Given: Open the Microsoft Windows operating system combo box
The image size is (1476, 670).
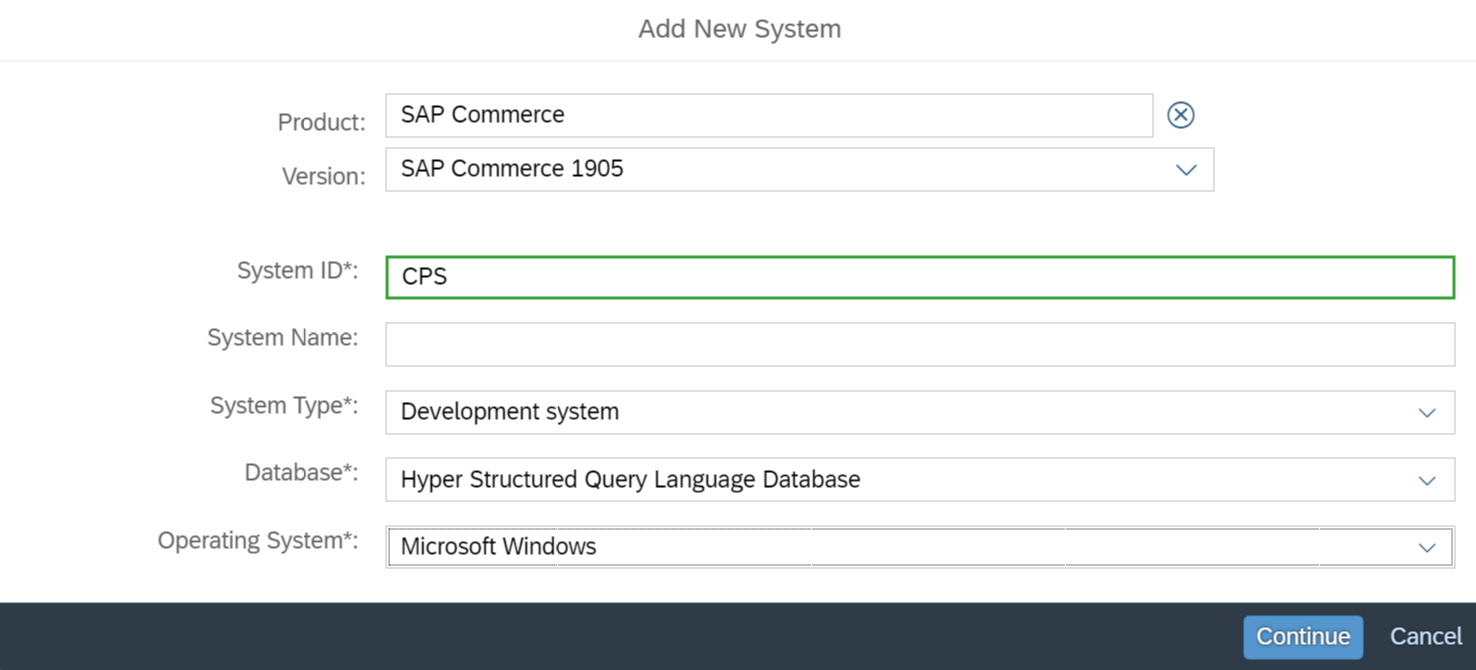Looking at the screenshot, I should [900, 547].
